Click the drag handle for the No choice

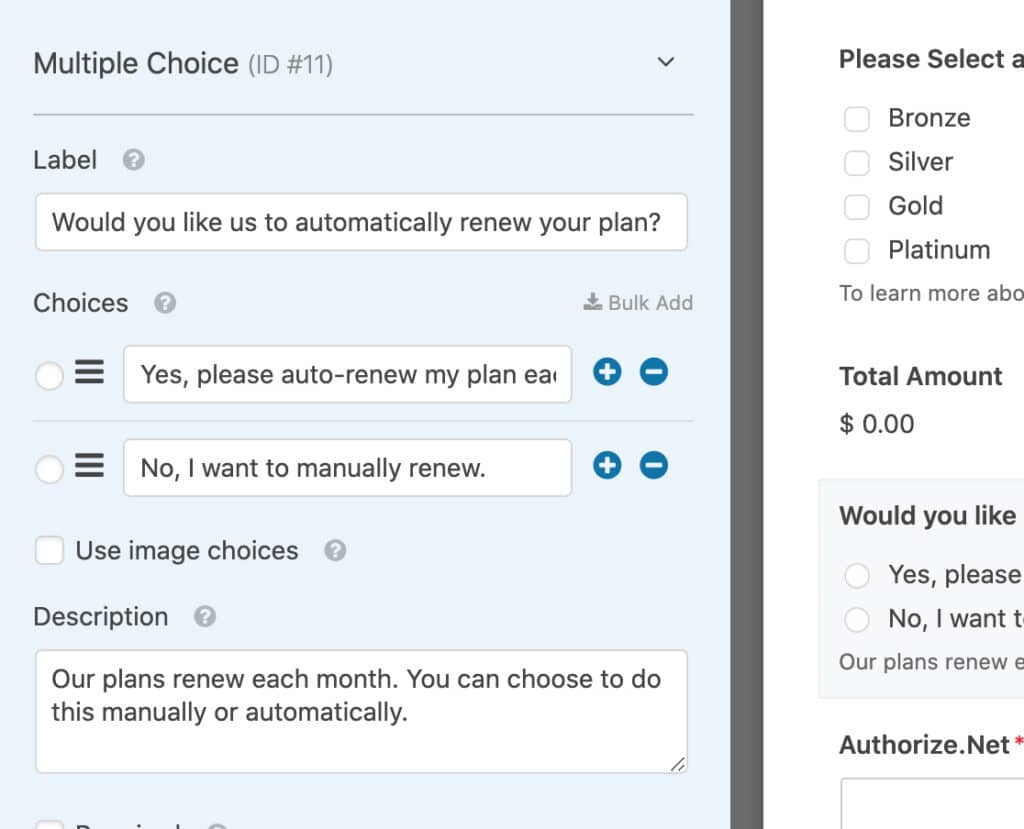click(90, 467)
